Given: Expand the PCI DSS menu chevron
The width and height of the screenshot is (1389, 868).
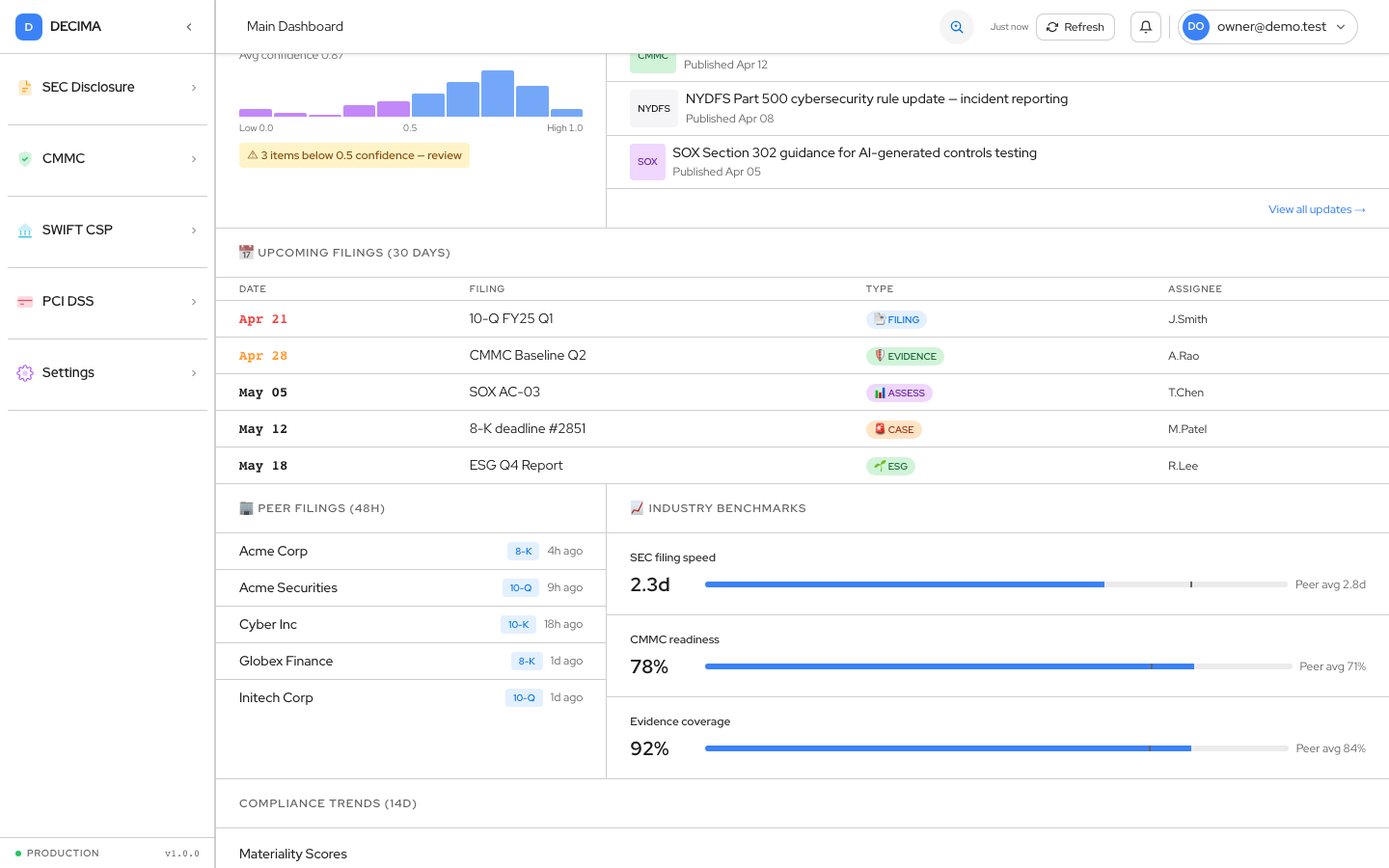Looking at the screenshot, I should point(194,302).
